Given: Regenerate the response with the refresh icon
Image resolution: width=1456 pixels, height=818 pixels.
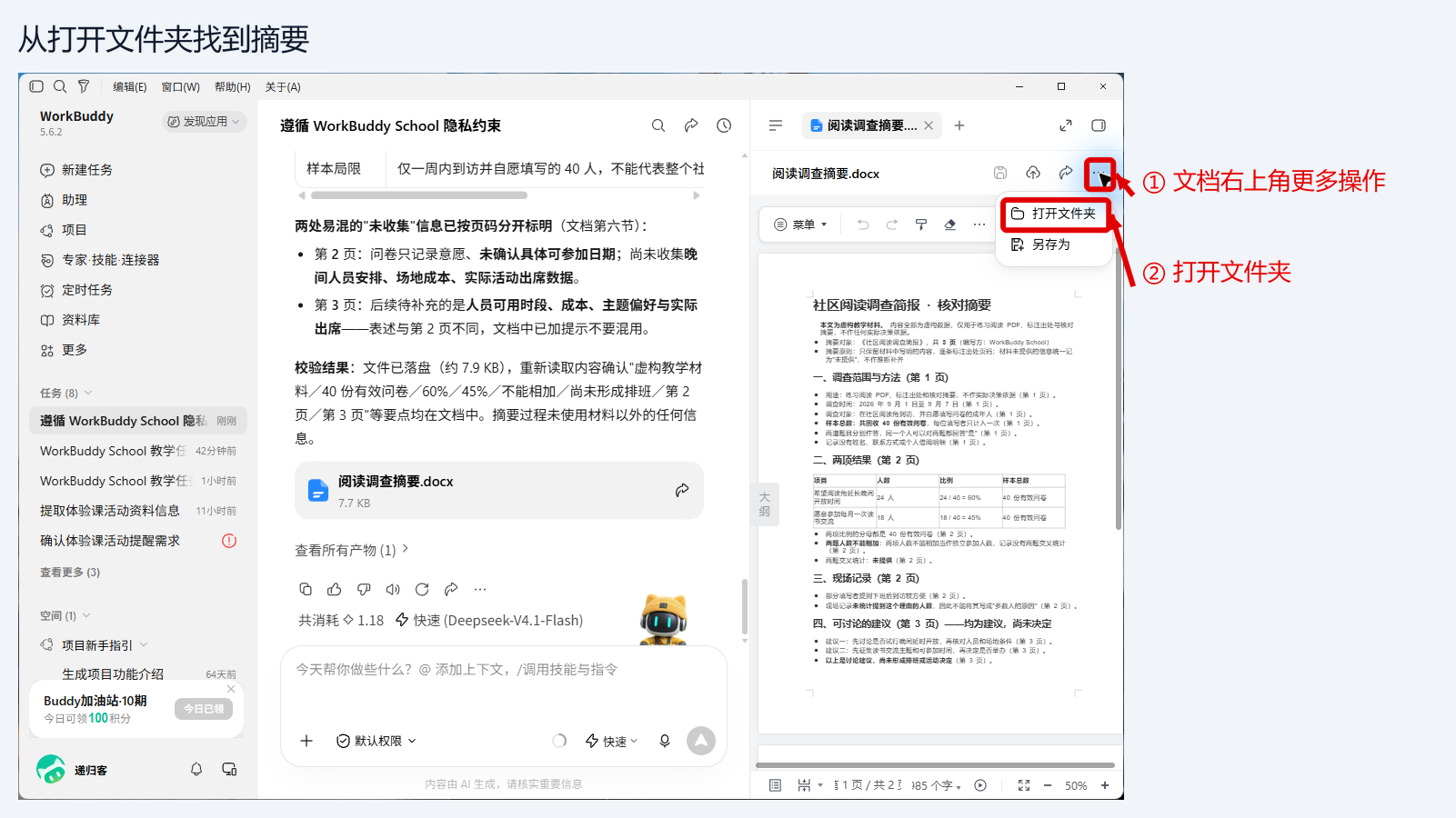Looking at the screenshot, I should coord(422,589).
